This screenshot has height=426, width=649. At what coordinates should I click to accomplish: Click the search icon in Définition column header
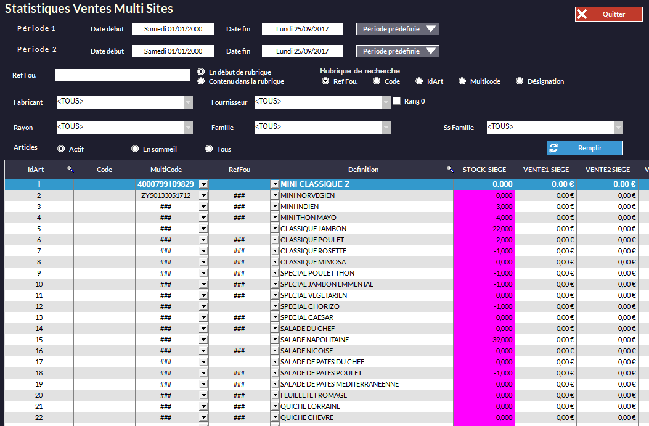click(x=449, y=169)
